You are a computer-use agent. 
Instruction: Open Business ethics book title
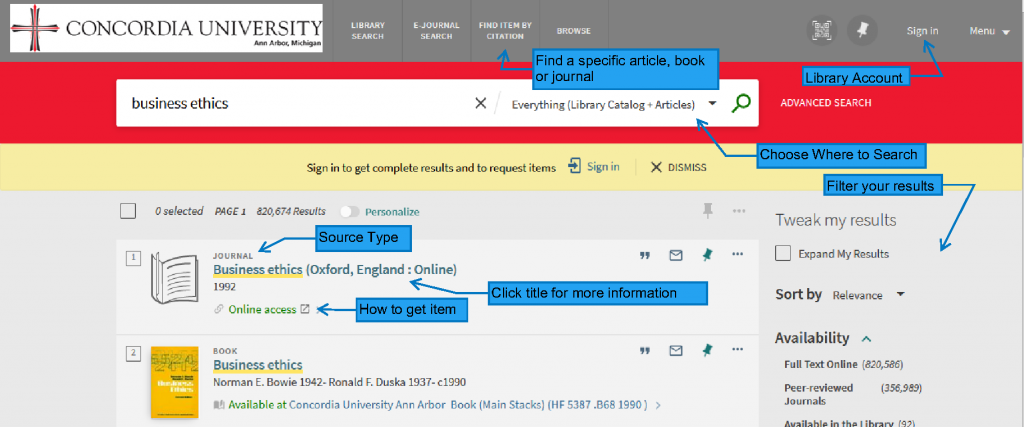click(258, 365)
